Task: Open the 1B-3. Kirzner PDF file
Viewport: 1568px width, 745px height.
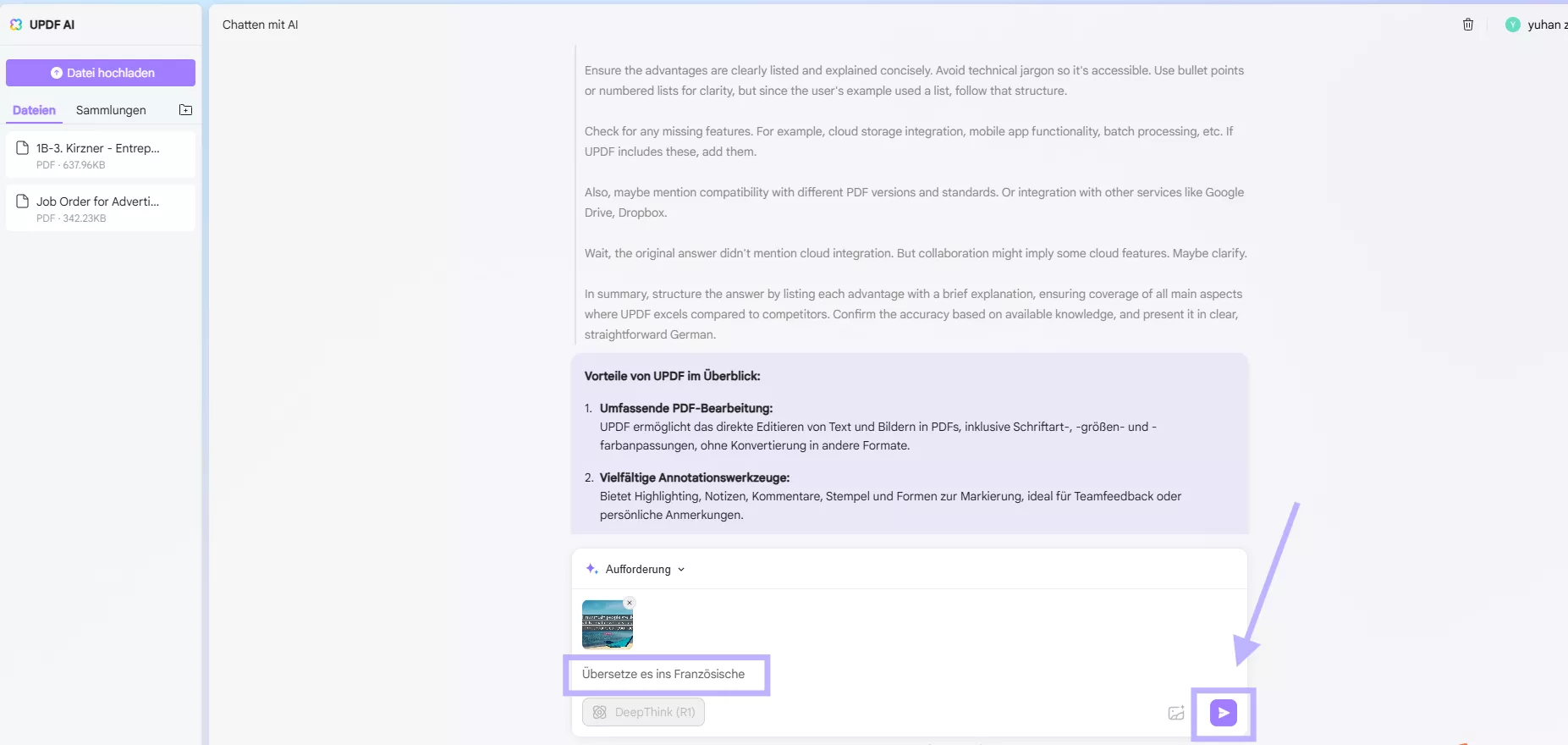Action: (101, 155)
